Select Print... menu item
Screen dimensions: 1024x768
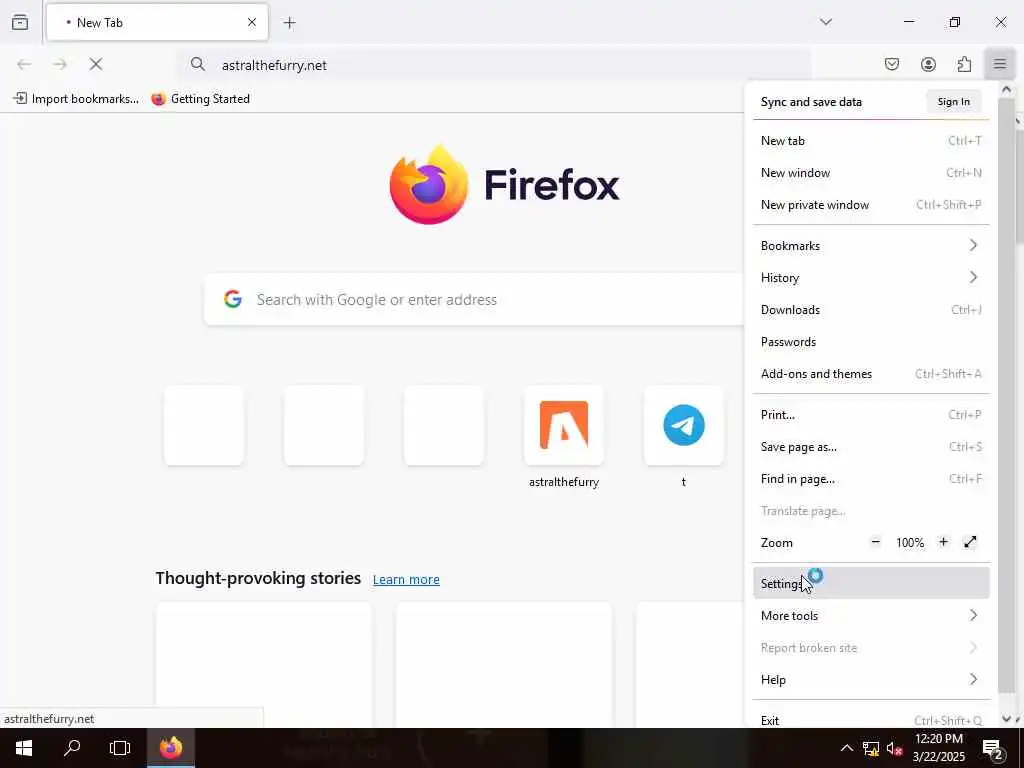pos(871,415)
